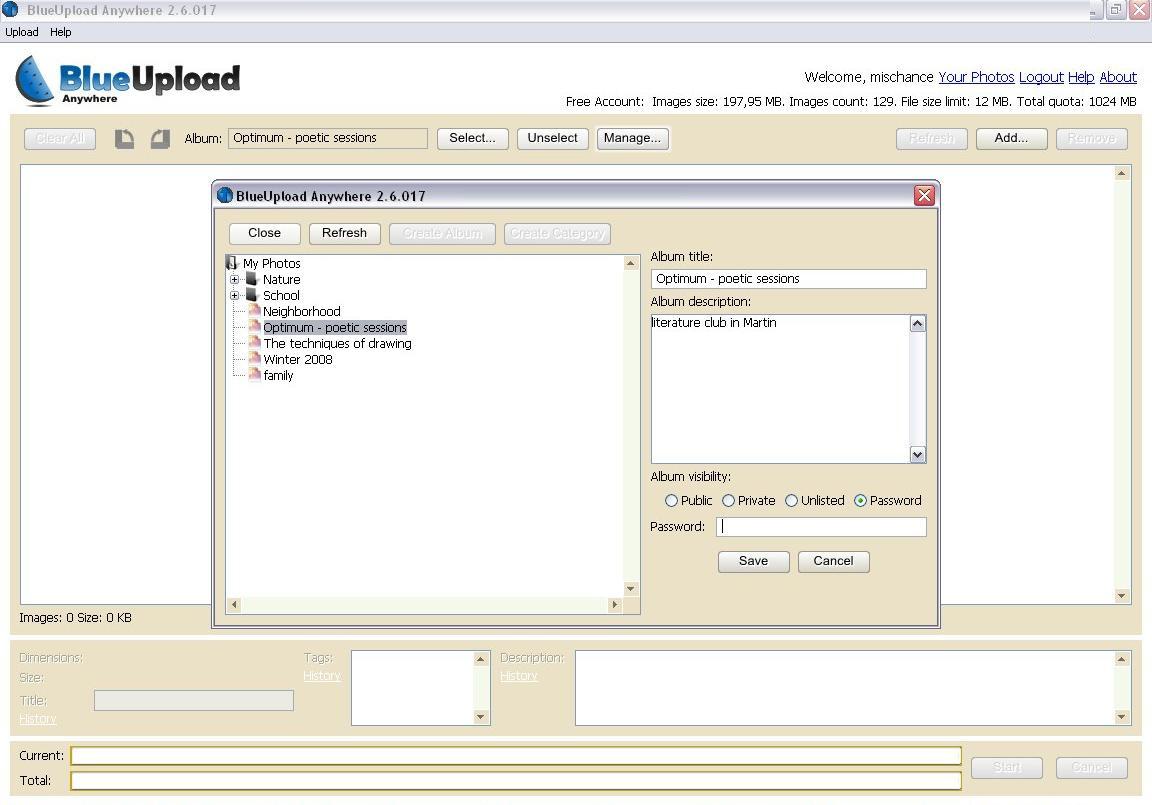Viewport: 1152px width, 805px height.
Task: Click description scrollbar up arrow
Action: [x=918, y=323]
